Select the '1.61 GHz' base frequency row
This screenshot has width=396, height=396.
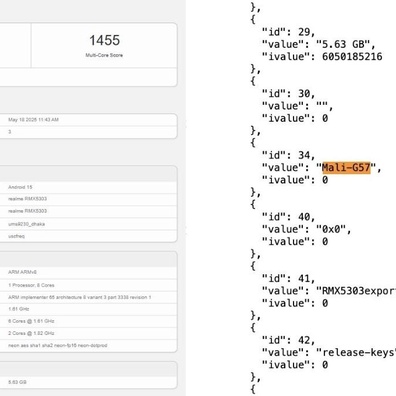[x=88, y=309]
